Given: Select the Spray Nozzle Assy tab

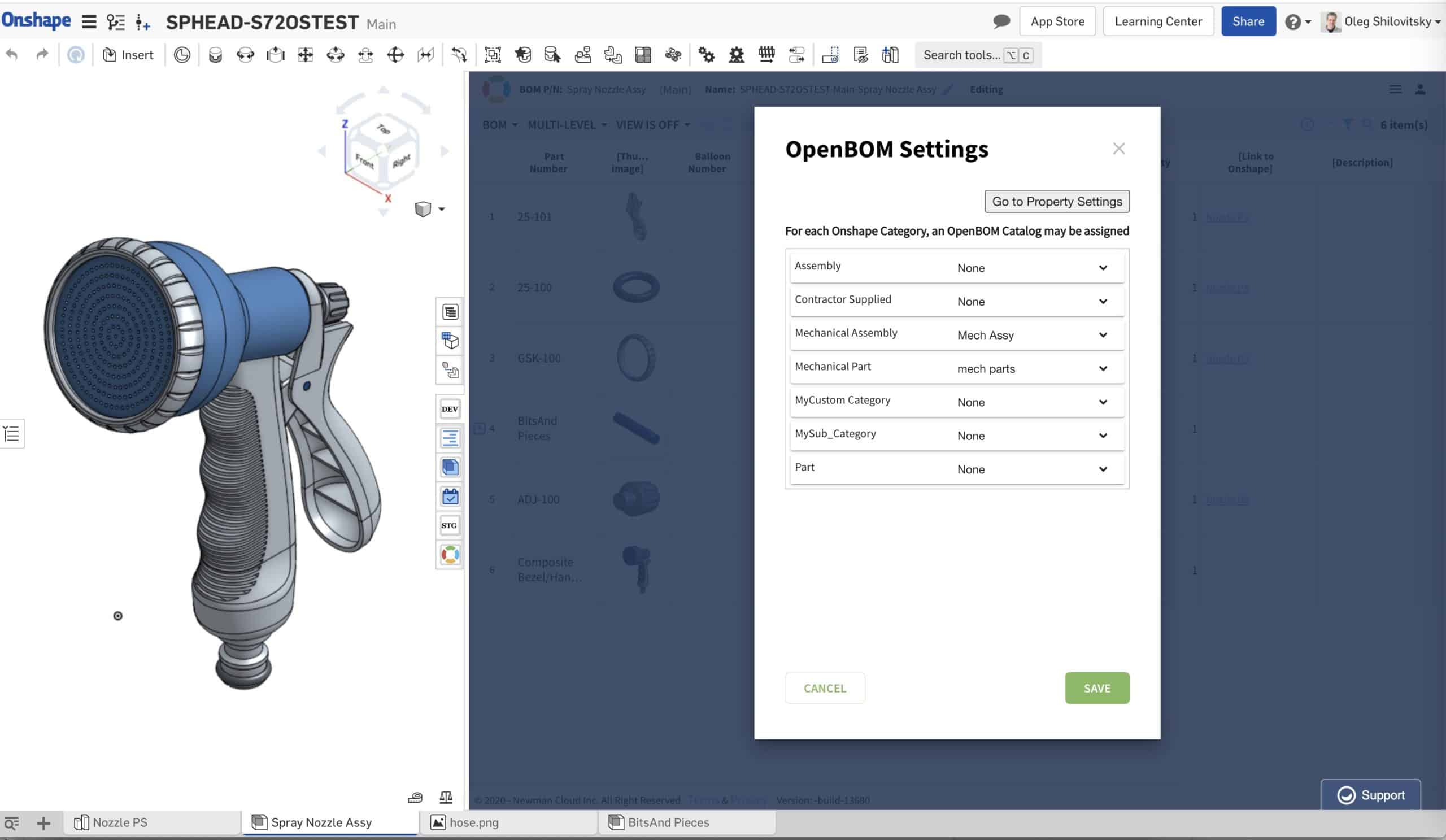Looking at the screenshot, I should pos(321,821).
